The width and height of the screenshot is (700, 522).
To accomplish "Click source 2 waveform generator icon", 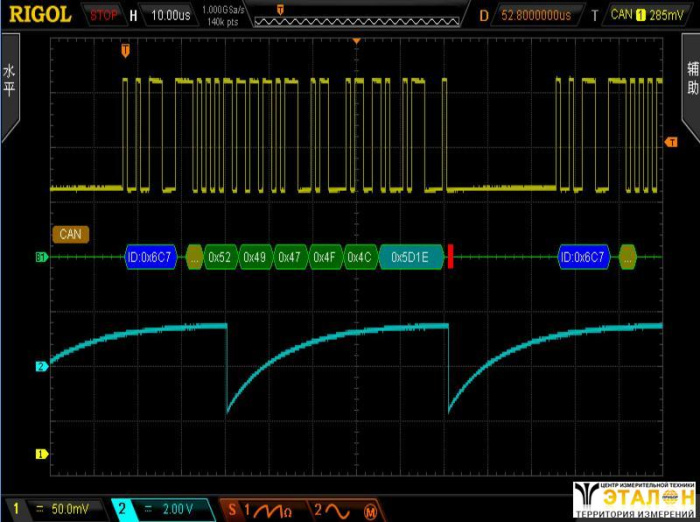I will [x=332, y=511].
